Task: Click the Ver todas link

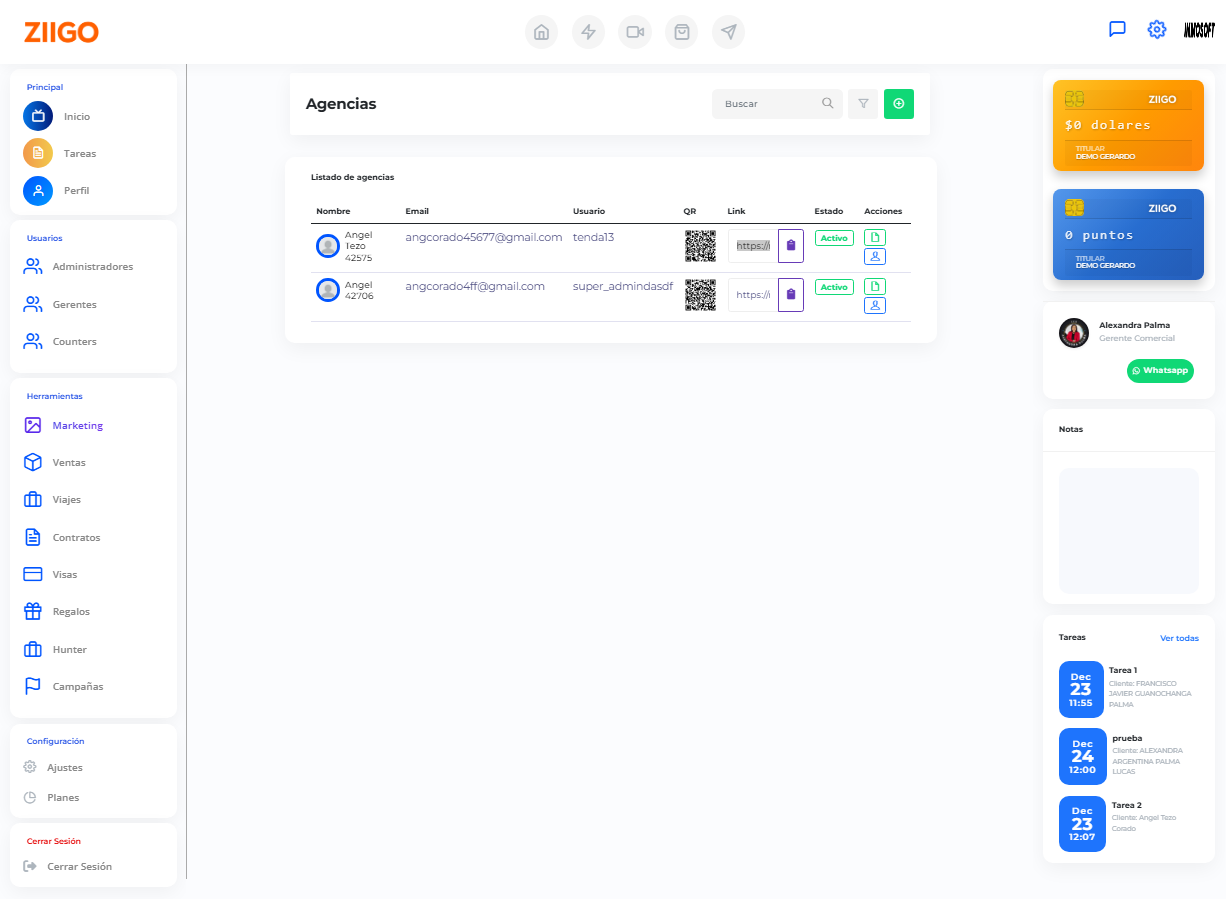Action: point(1179,638)
